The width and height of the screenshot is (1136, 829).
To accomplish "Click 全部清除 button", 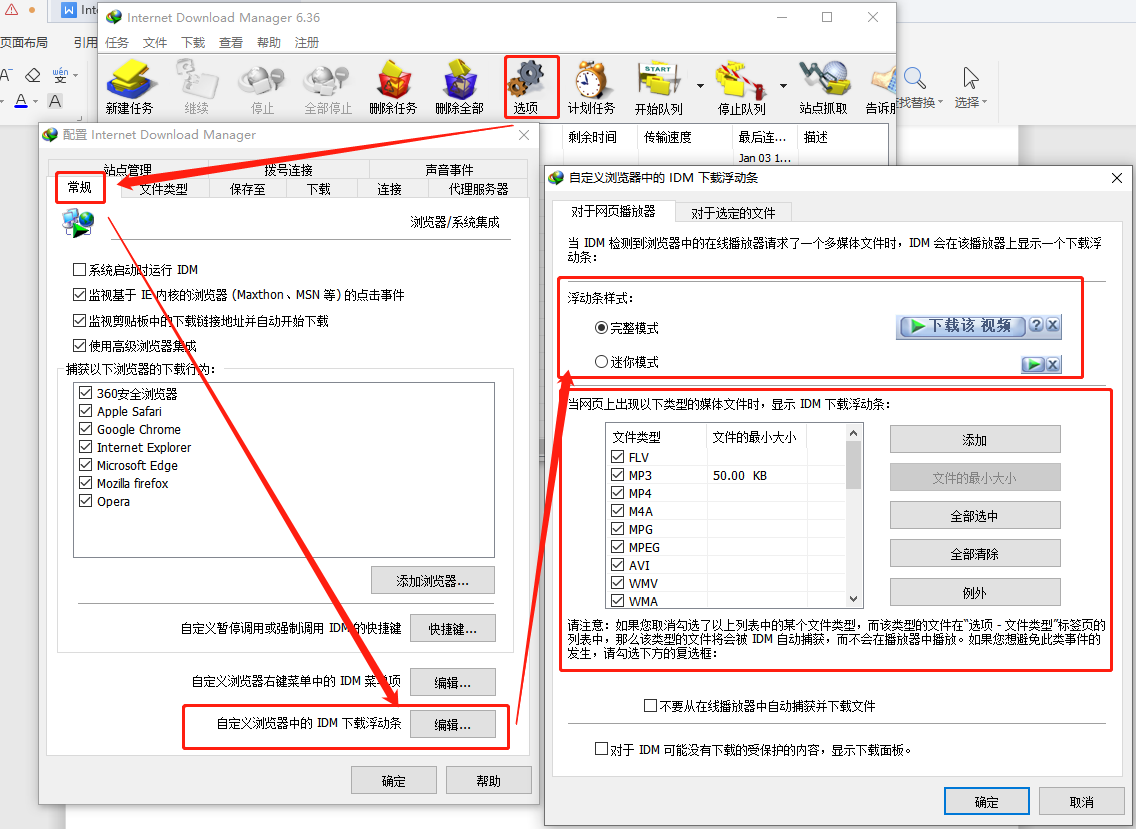I will point(974,554).
